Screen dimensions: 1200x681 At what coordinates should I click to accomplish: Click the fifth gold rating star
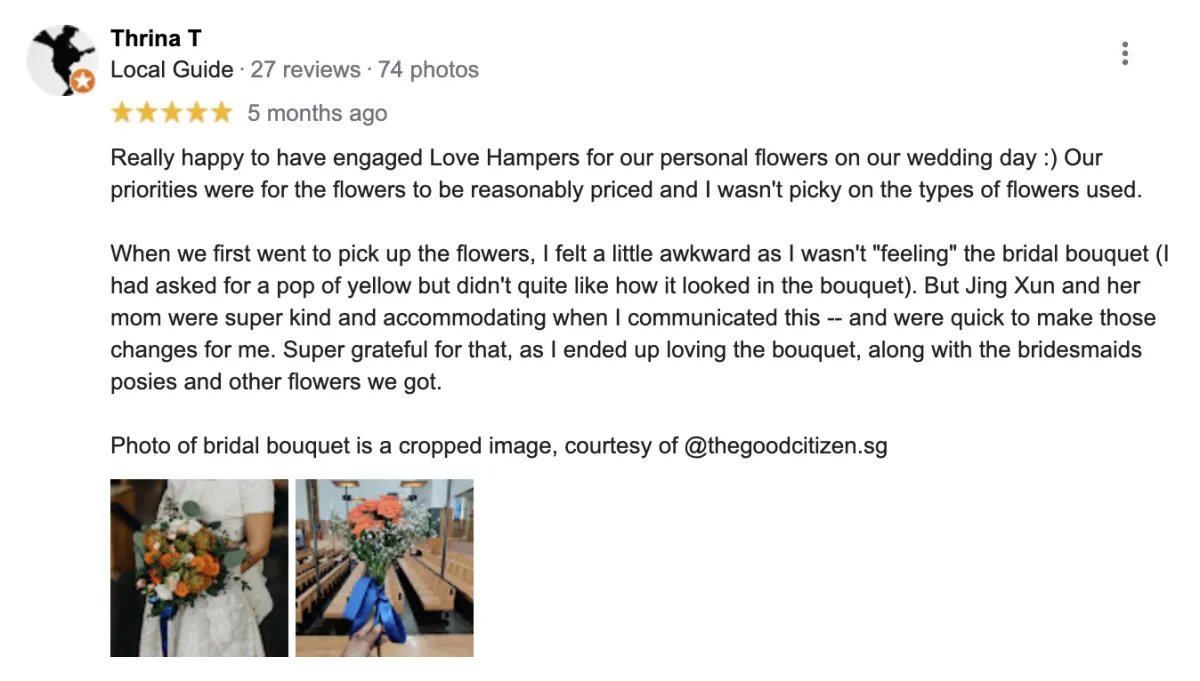[x=221, y=113]
